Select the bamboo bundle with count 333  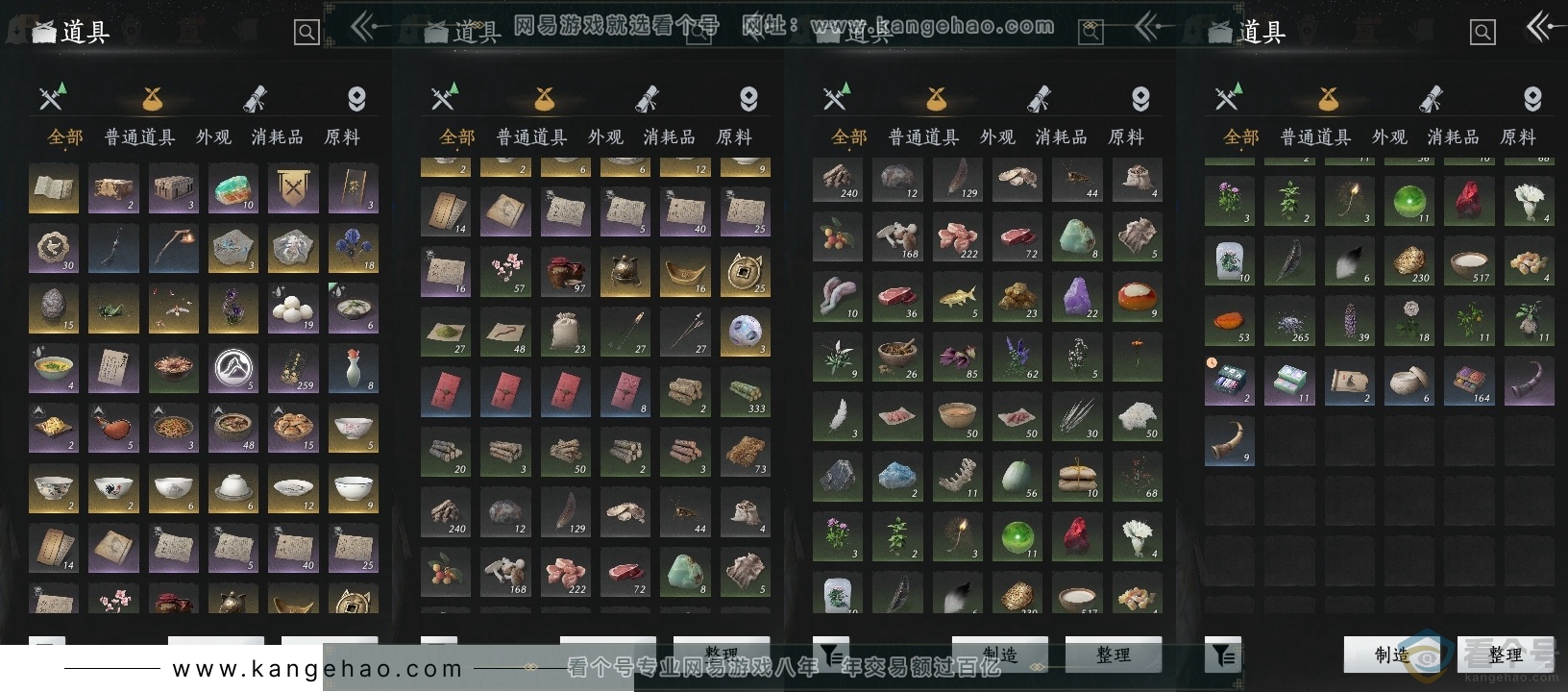click(746, 392)
